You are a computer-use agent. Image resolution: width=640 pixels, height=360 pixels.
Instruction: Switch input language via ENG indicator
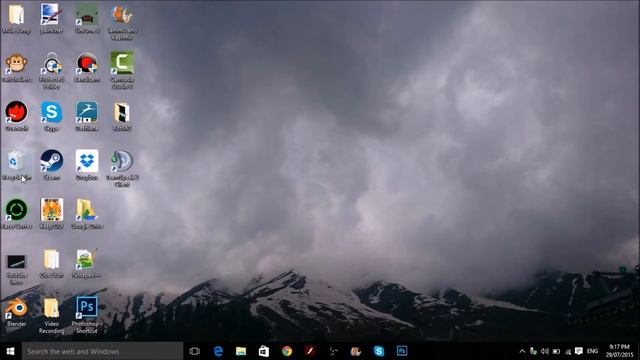tap(593, 351)
